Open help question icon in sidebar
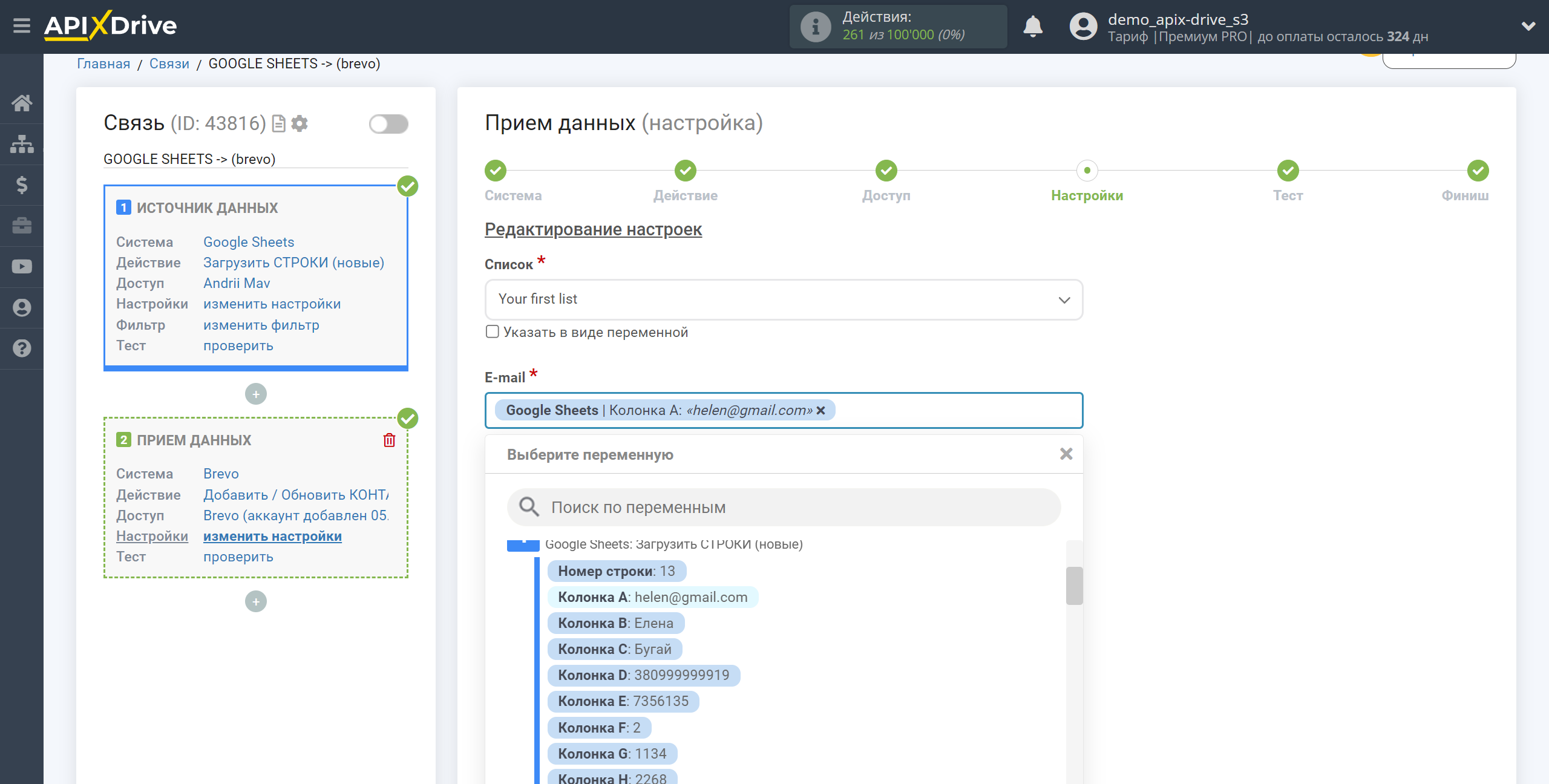 pos(22,348)
